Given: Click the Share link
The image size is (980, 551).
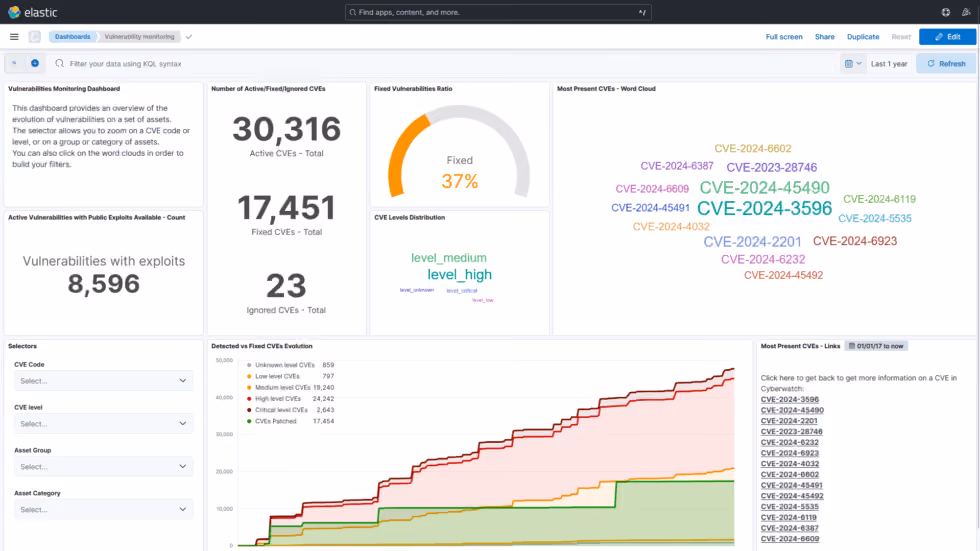Looking at the screenshot, I should (824, 37).
